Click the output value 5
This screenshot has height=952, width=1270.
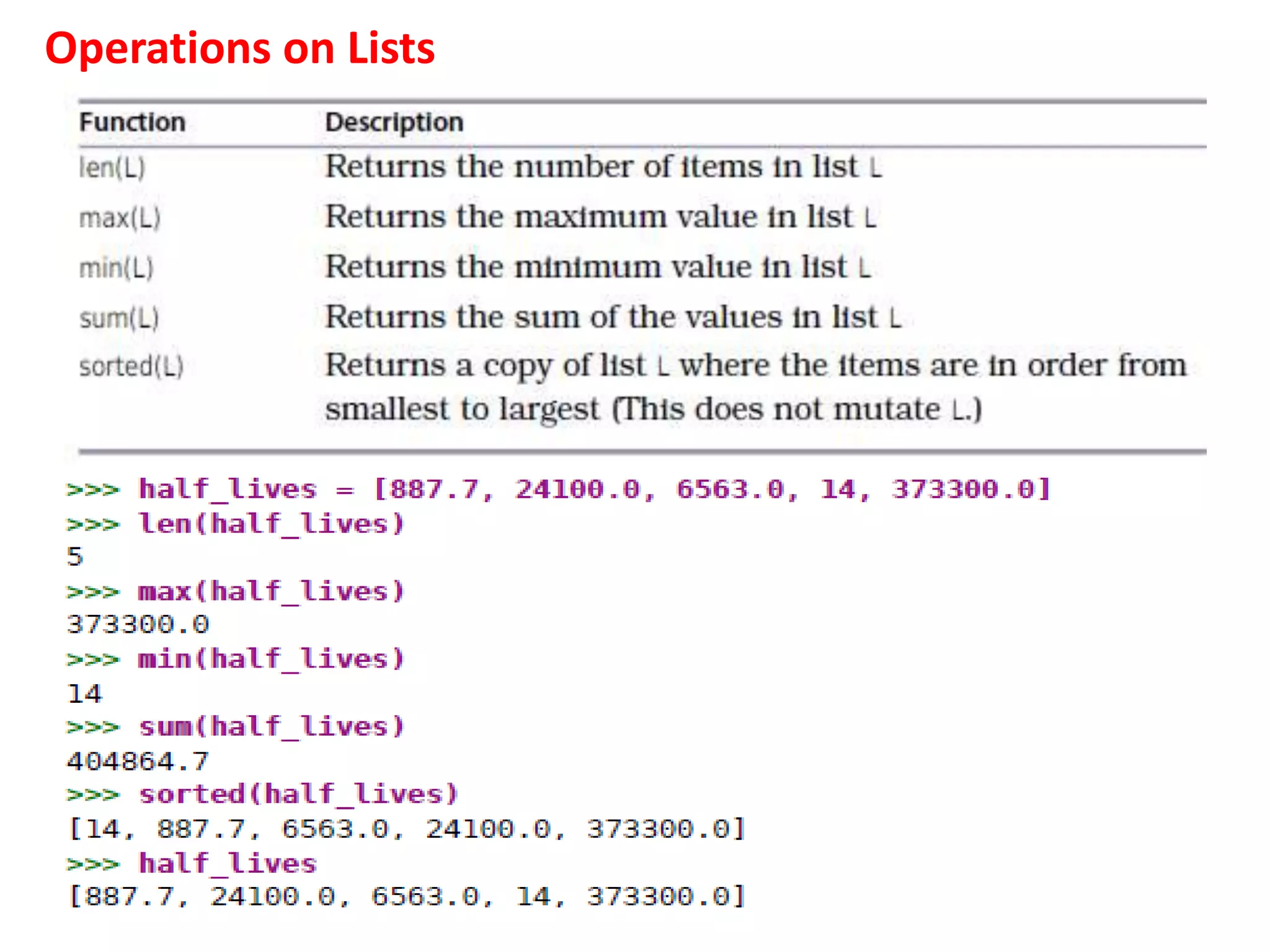pos(75,557)
